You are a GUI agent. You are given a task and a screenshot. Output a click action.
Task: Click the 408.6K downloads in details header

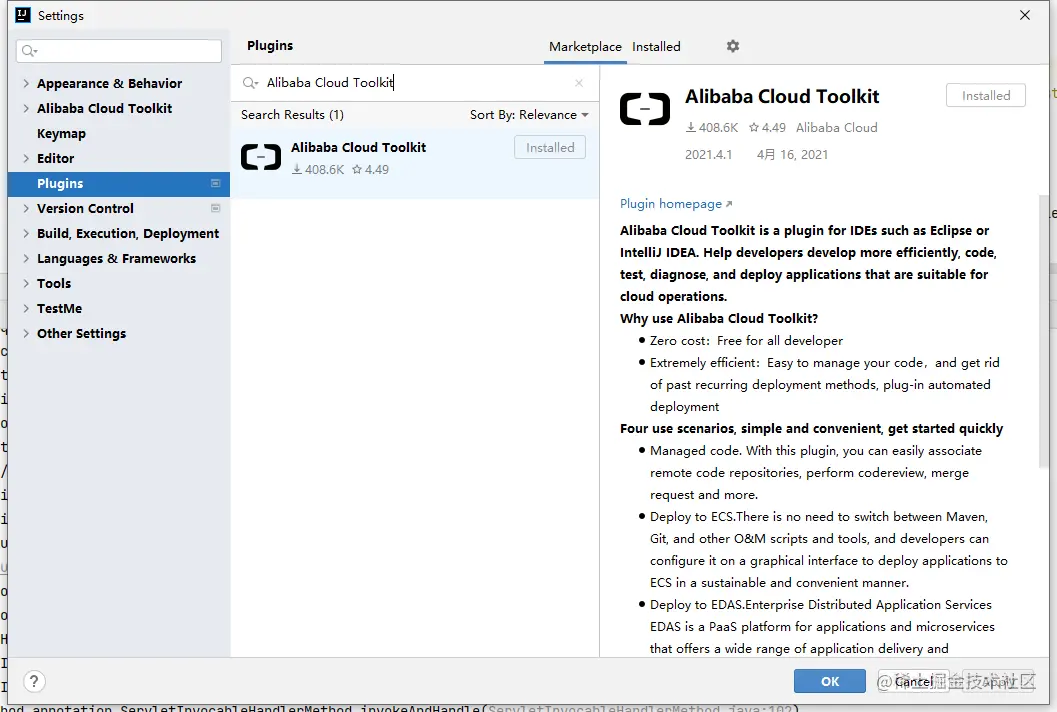pyautogui.click(x=712, y=127)
